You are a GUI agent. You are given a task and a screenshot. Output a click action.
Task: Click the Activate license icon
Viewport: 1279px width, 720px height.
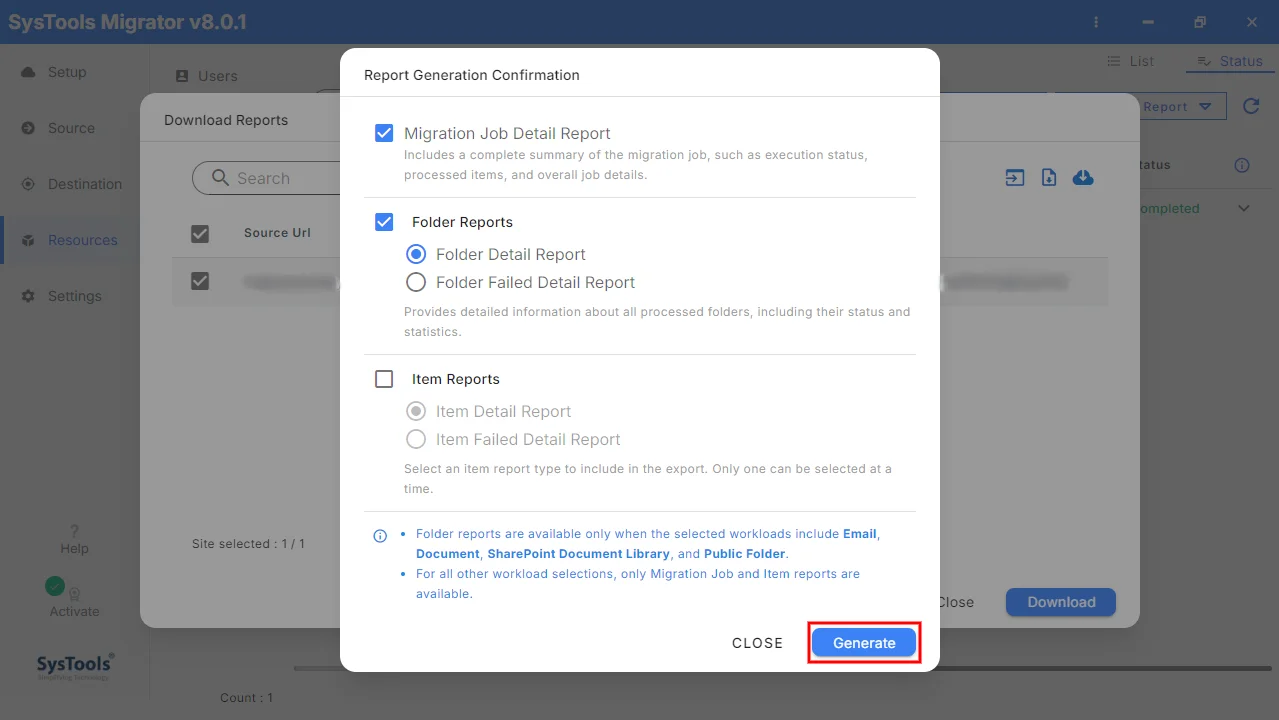click(74, 593)
